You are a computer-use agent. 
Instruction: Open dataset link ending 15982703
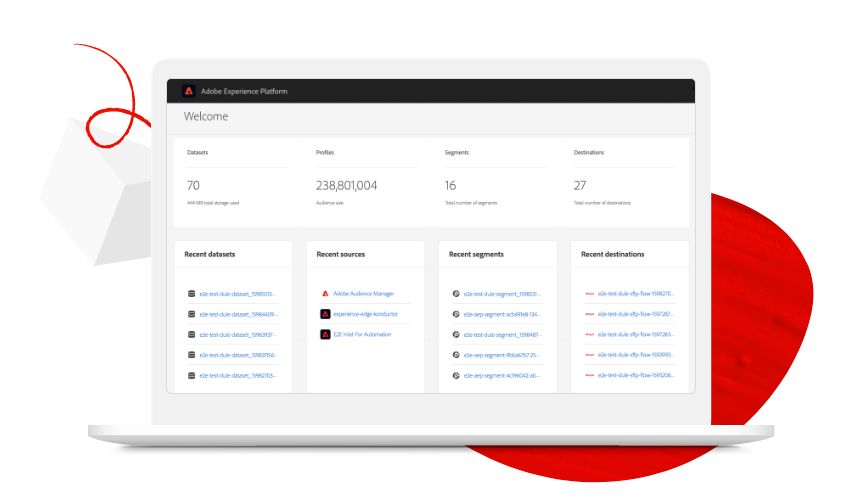[x=238, y=376]
